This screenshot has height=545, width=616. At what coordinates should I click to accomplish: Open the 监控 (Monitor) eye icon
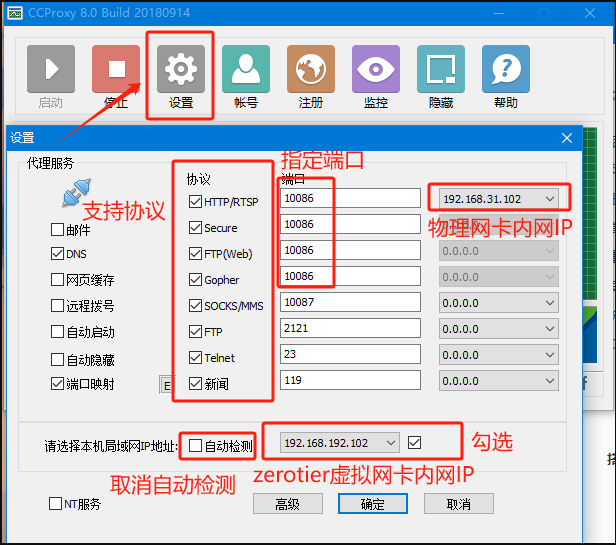click(x=376, y=69)
